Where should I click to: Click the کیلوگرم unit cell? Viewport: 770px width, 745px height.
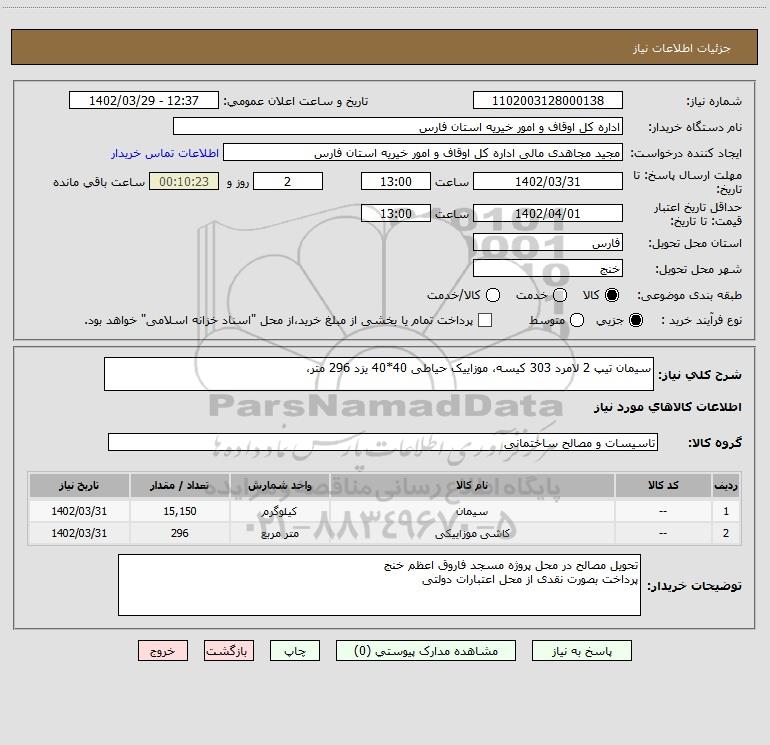pos(279,511)
